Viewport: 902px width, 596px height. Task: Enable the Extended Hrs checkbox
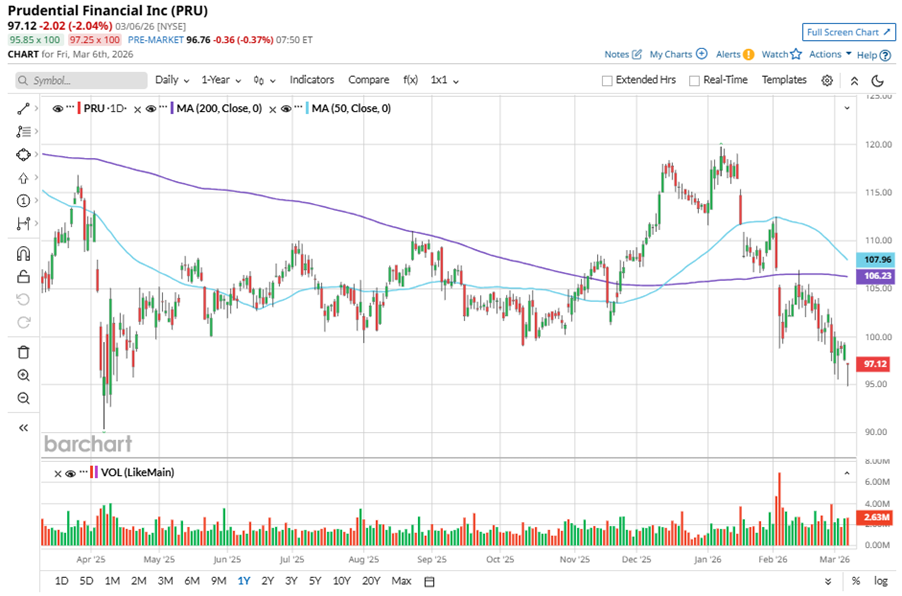point(607,80)
